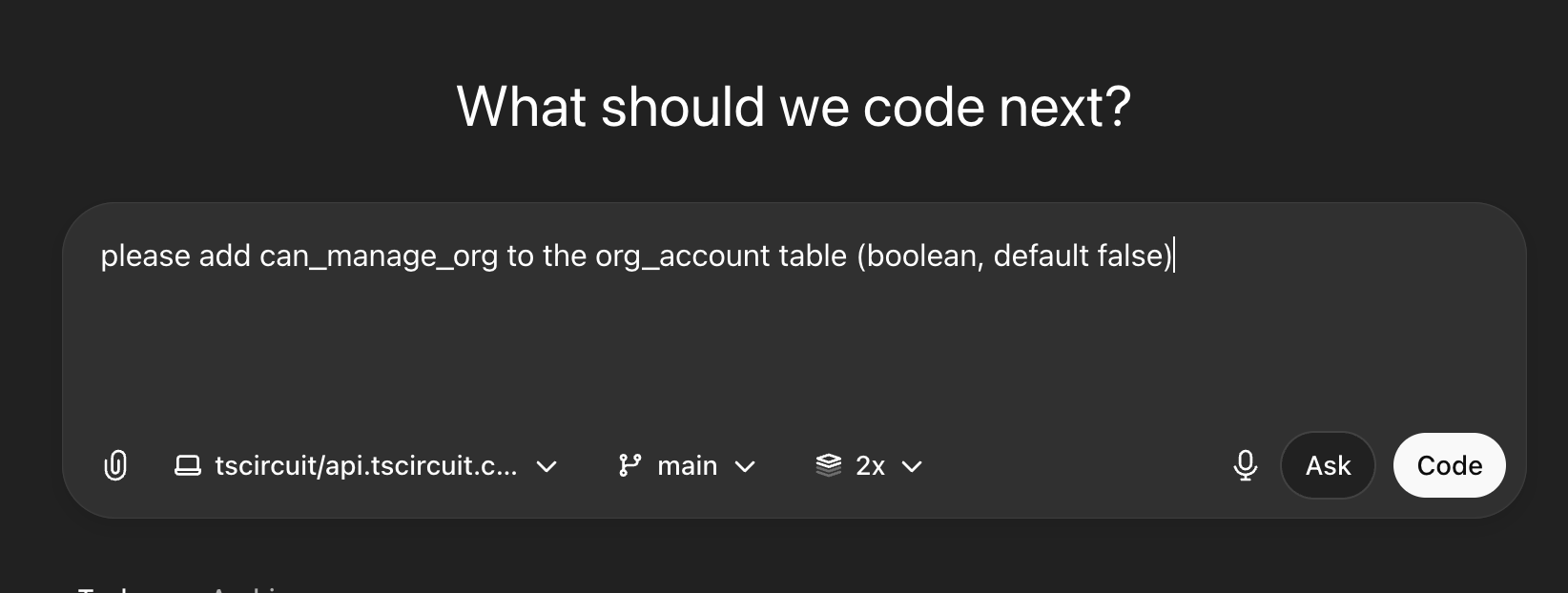Click the paperclip attach file icon
1568x593 pixels.
tap(115, 465)
